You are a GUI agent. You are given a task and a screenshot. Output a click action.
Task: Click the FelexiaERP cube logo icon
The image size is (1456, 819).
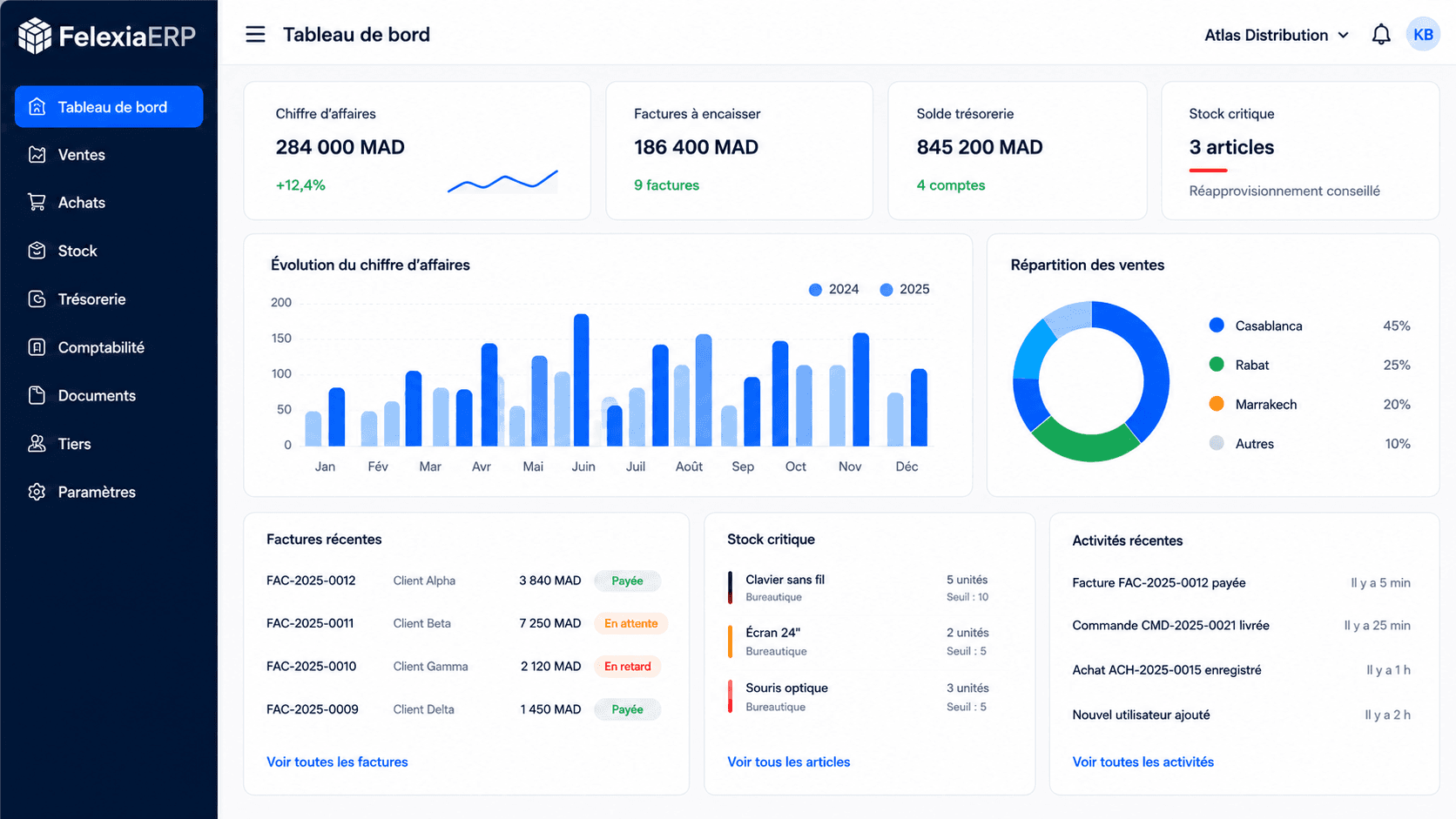(35, 36)
